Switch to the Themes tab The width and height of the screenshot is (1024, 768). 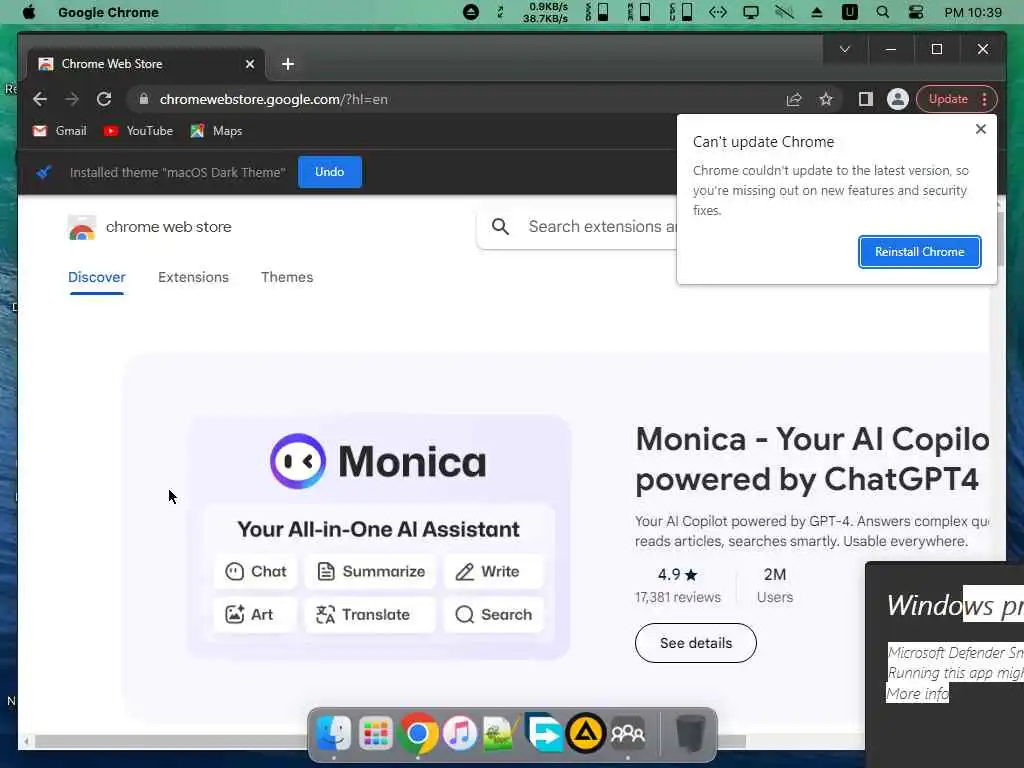pyautogui.click(x=287, y=277)
